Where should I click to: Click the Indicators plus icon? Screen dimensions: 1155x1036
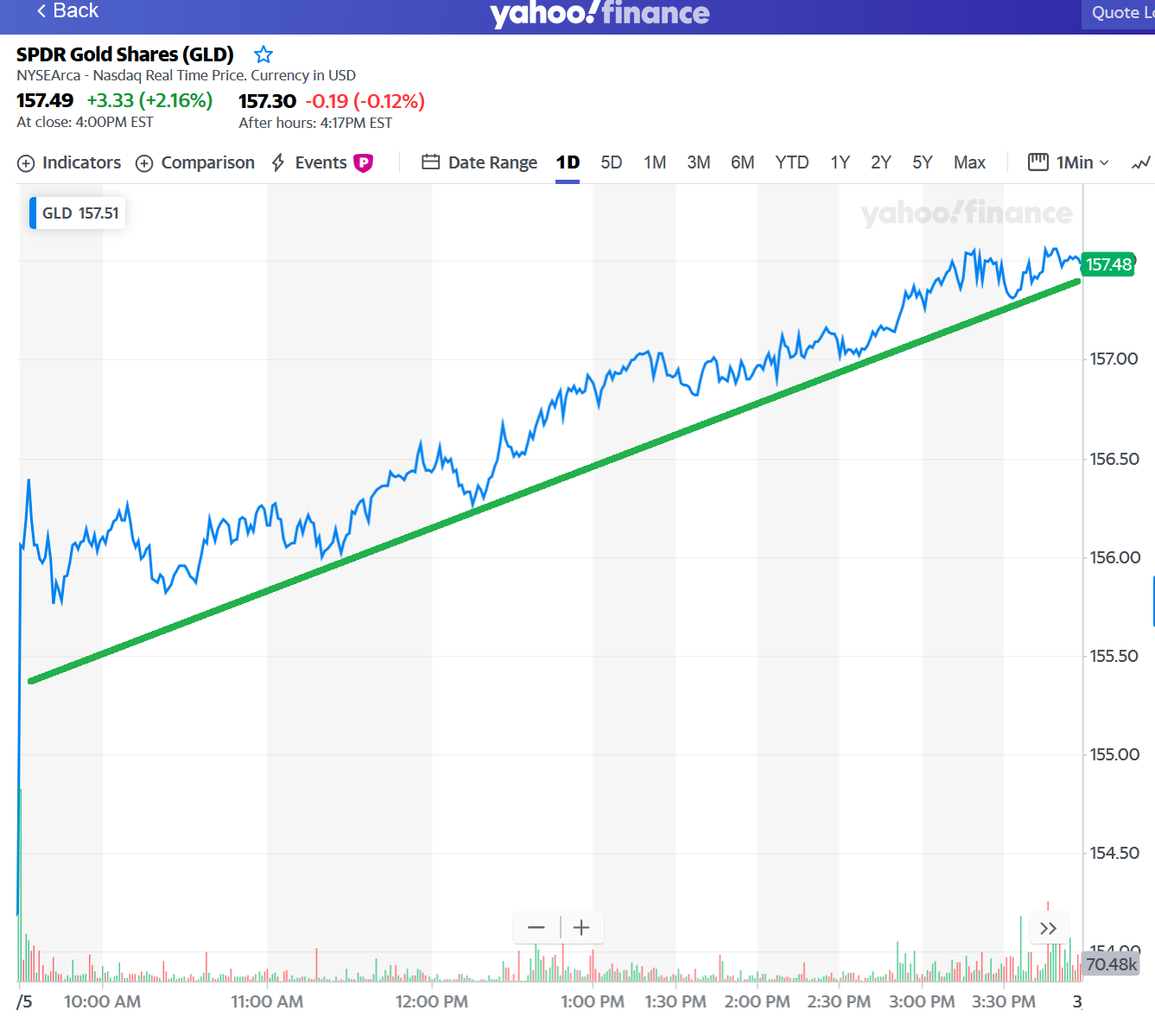[26, 163]
